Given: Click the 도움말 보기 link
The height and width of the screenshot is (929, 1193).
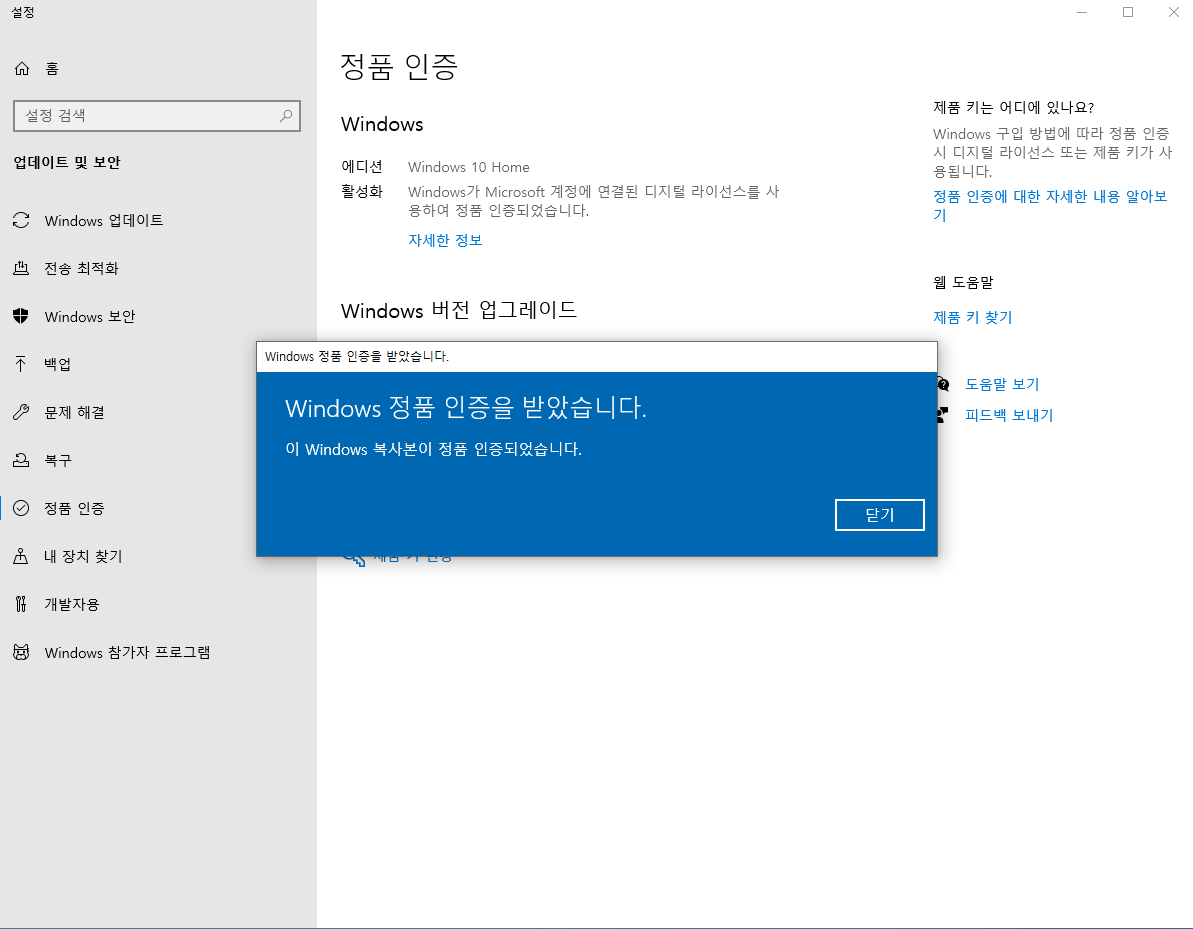Looking at the screenshot, I should click(x=1002, y=384).
